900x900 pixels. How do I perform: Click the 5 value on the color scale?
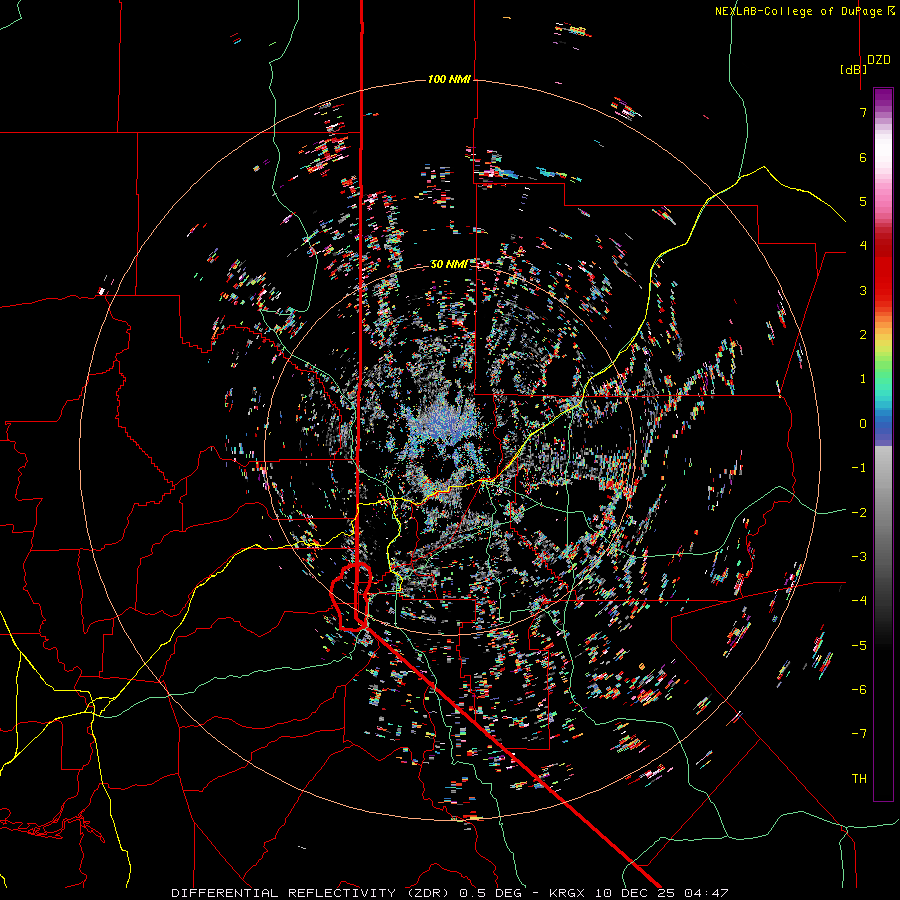863,201
